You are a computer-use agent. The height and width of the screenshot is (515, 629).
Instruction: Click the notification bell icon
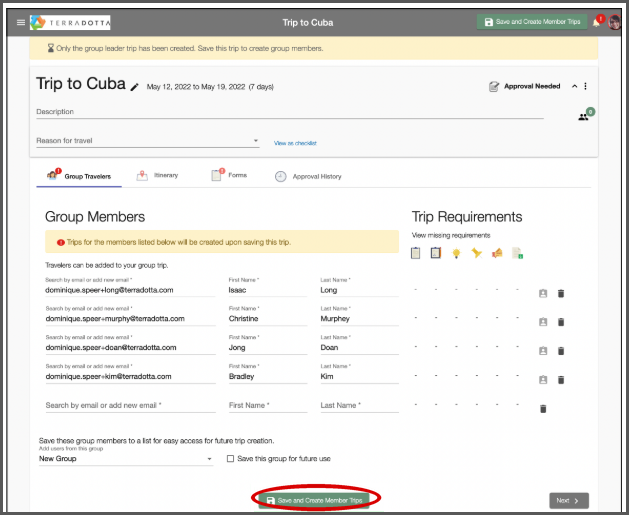[x=596, y=23]
